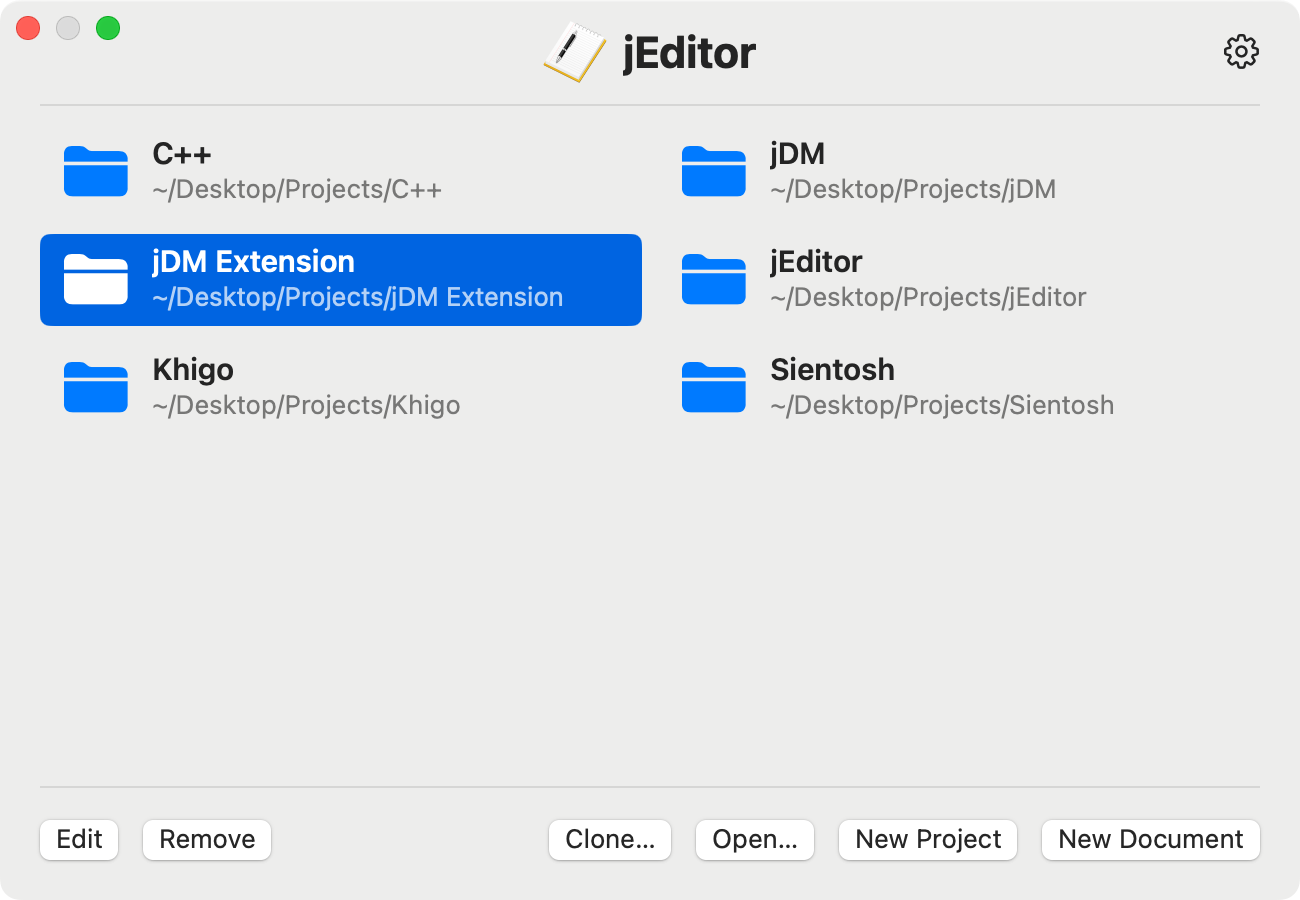Open the settings gear icon
This screenshot has width=1300, height=900.
click(1241, 52)
